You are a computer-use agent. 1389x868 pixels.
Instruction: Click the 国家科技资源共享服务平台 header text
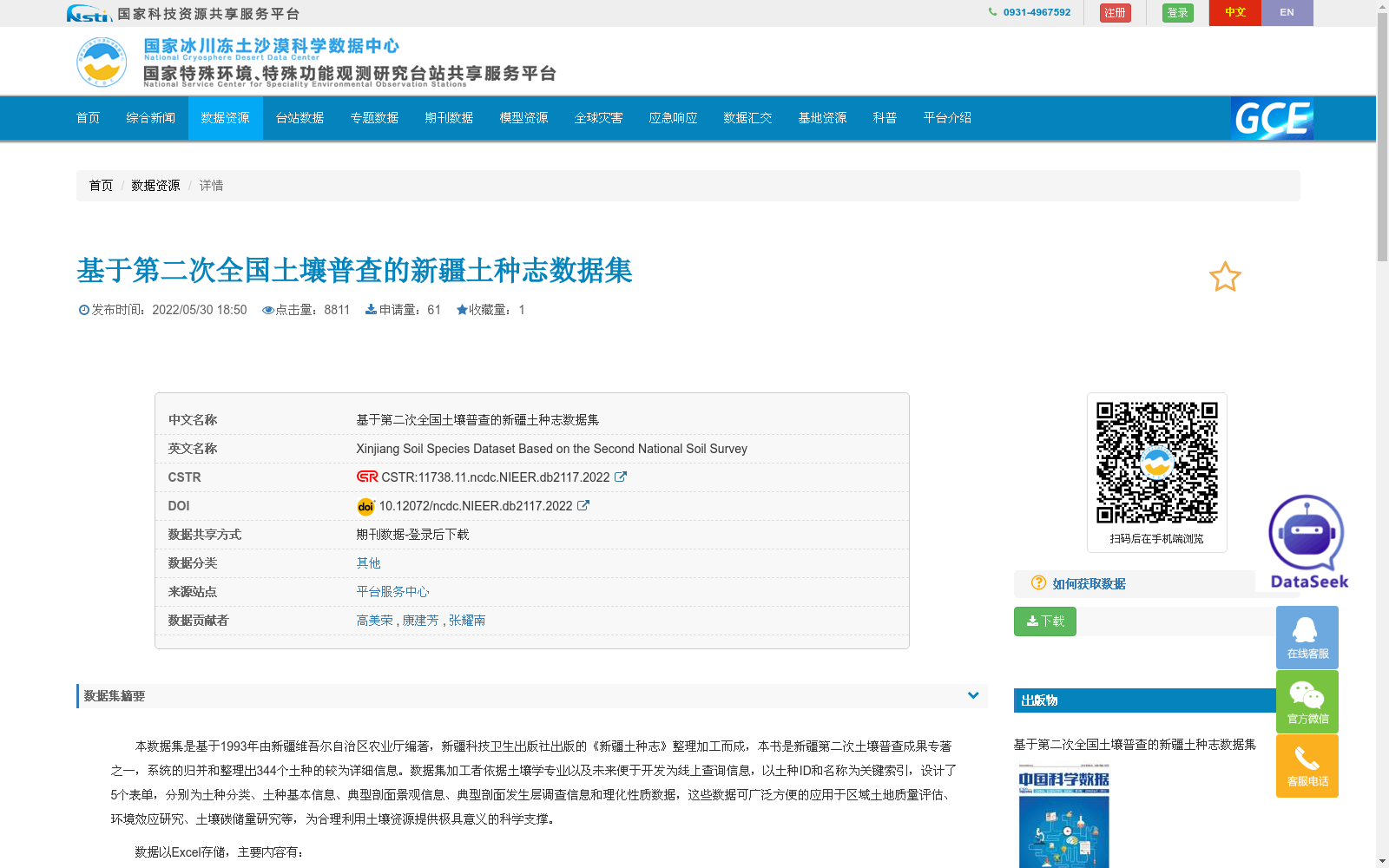coord(208,14)
